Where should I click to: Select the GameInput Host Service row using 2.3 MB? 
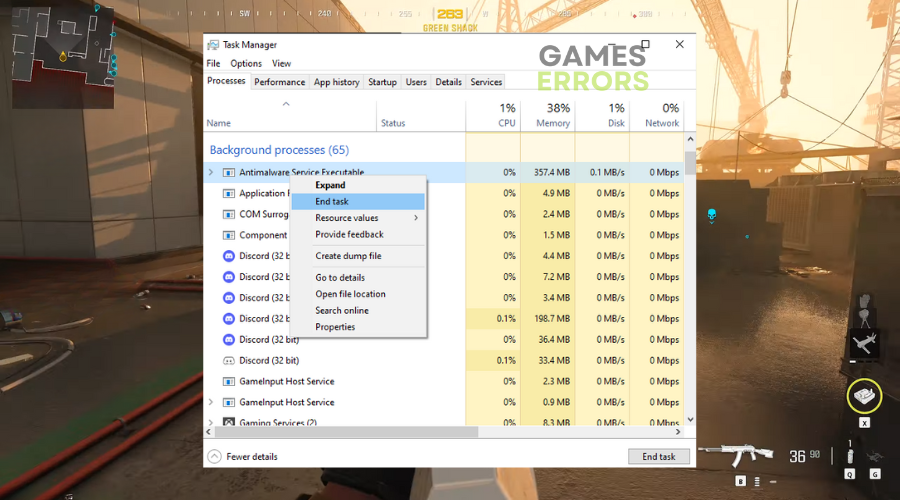coord(443,382)
